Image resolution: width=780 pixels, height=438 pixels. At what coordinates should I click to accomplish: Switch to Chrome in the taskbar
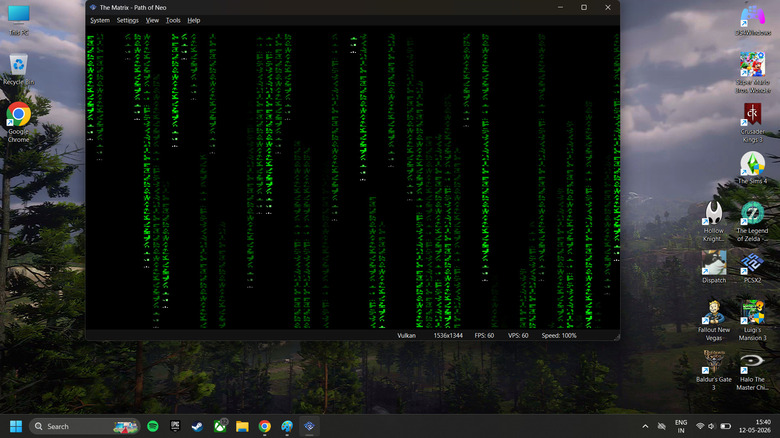tap(265, 427)
